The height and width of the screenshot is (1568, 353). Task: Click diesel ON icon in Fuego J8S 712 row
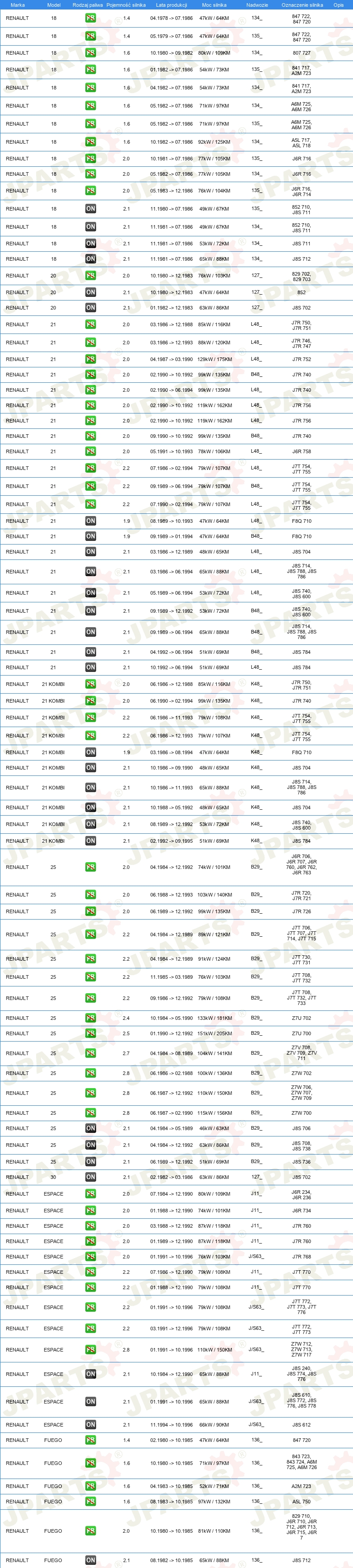pos(91,1560)
